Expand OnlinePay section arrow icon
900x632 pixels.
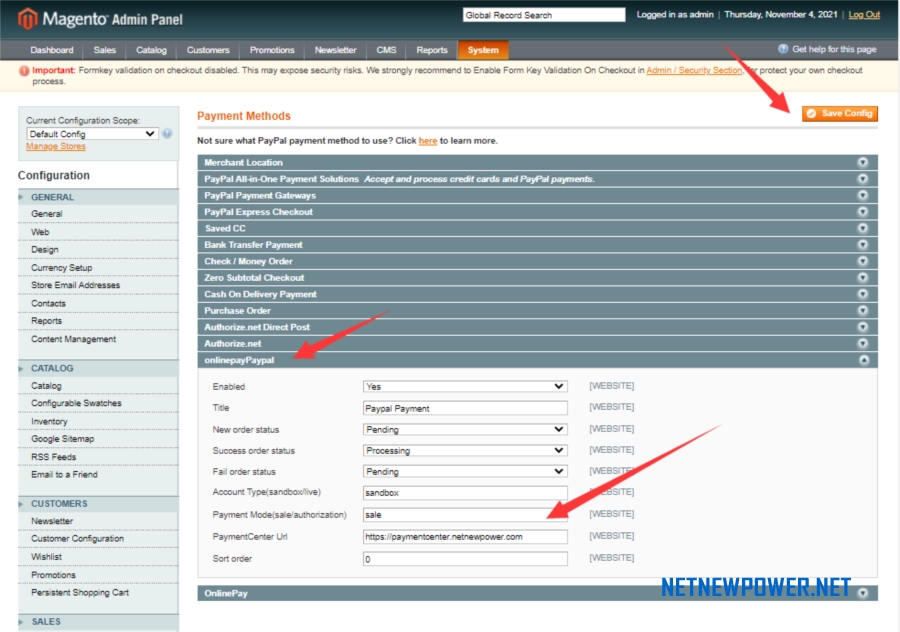(x=863, y=593)
